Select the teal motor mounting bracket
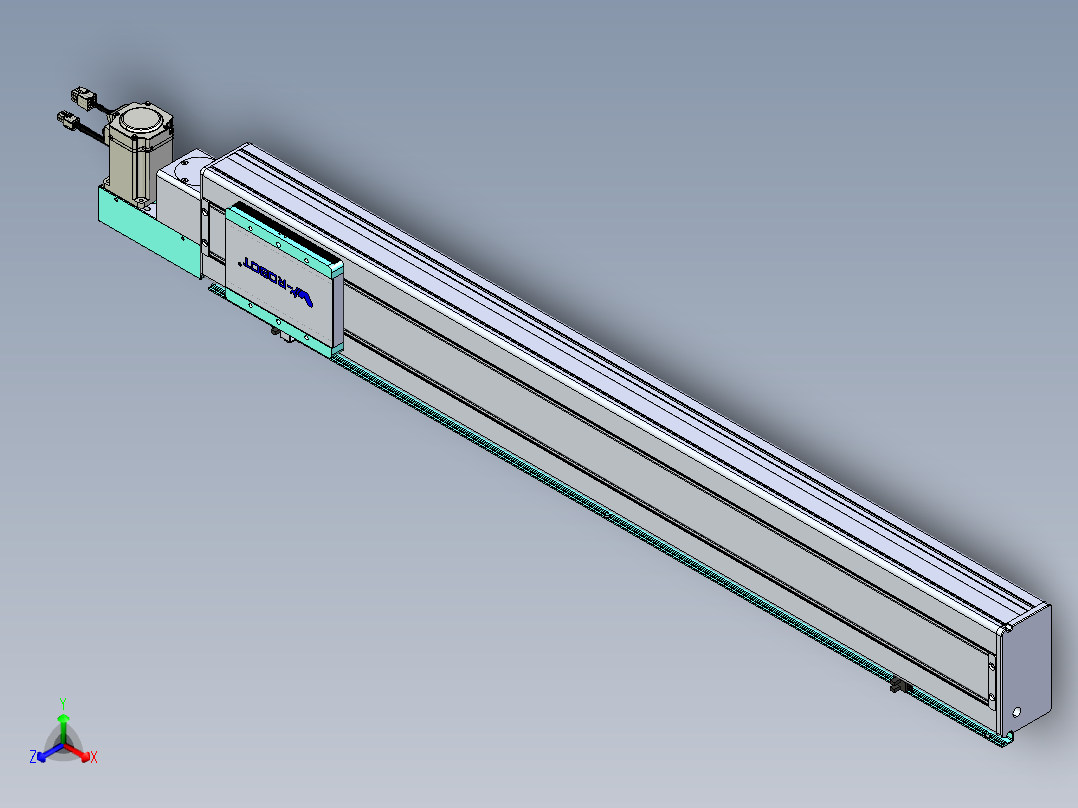This screenshot has width=1078, height=808. coord(150,234)
